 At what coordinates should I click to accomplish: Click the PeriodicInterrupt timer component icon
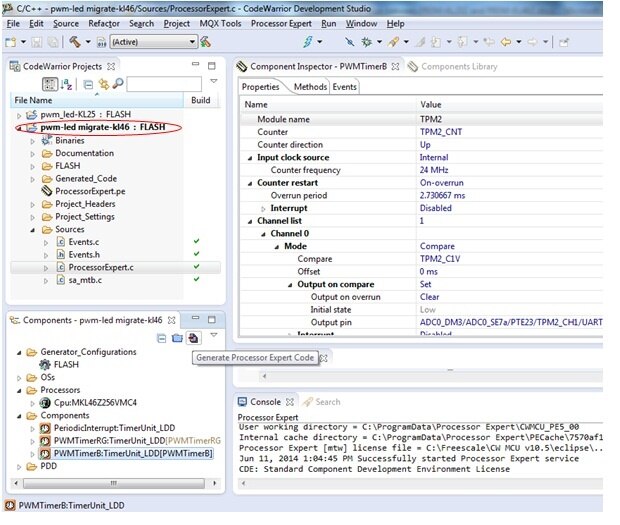click(45, 428)
